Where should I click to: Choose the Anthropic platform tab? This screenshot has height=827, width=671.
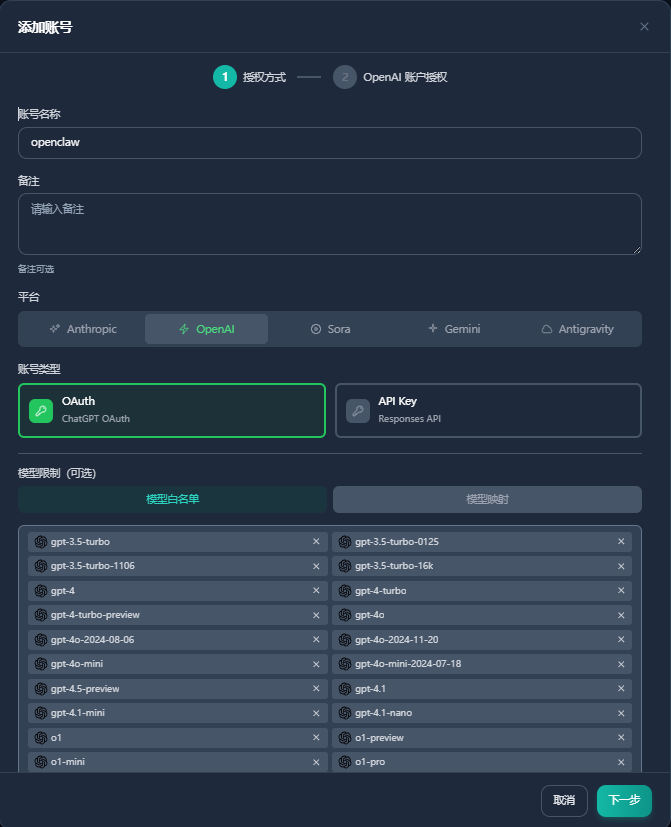83,329
